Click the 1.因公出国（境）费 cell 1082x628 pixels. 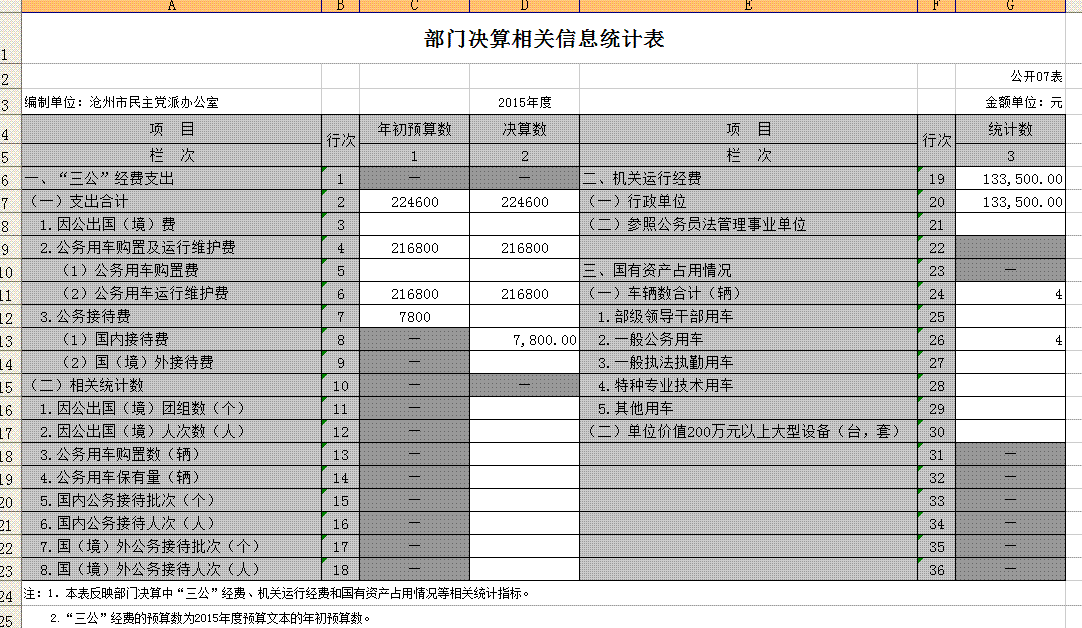(171, 225)
